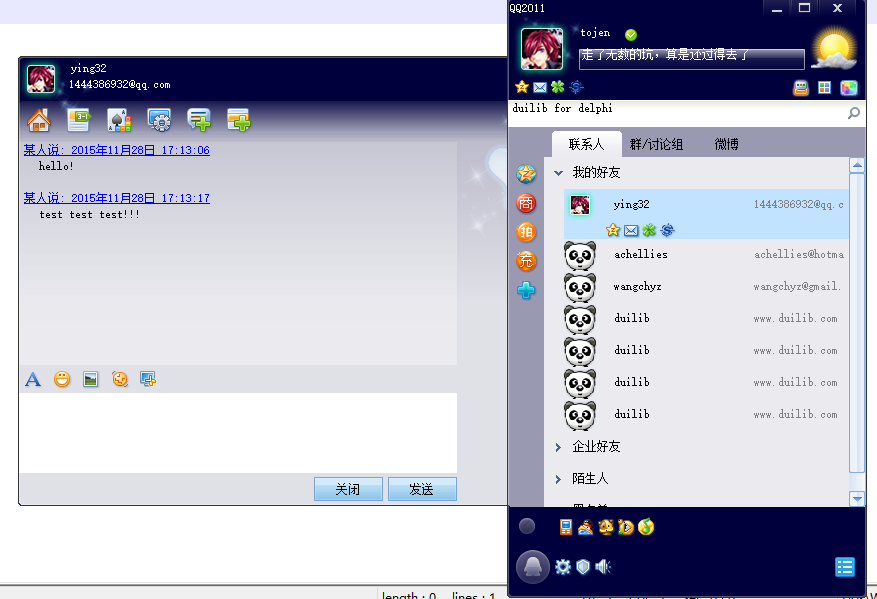Click the chat message input area
877x599 pixels.
coord(238,433)
